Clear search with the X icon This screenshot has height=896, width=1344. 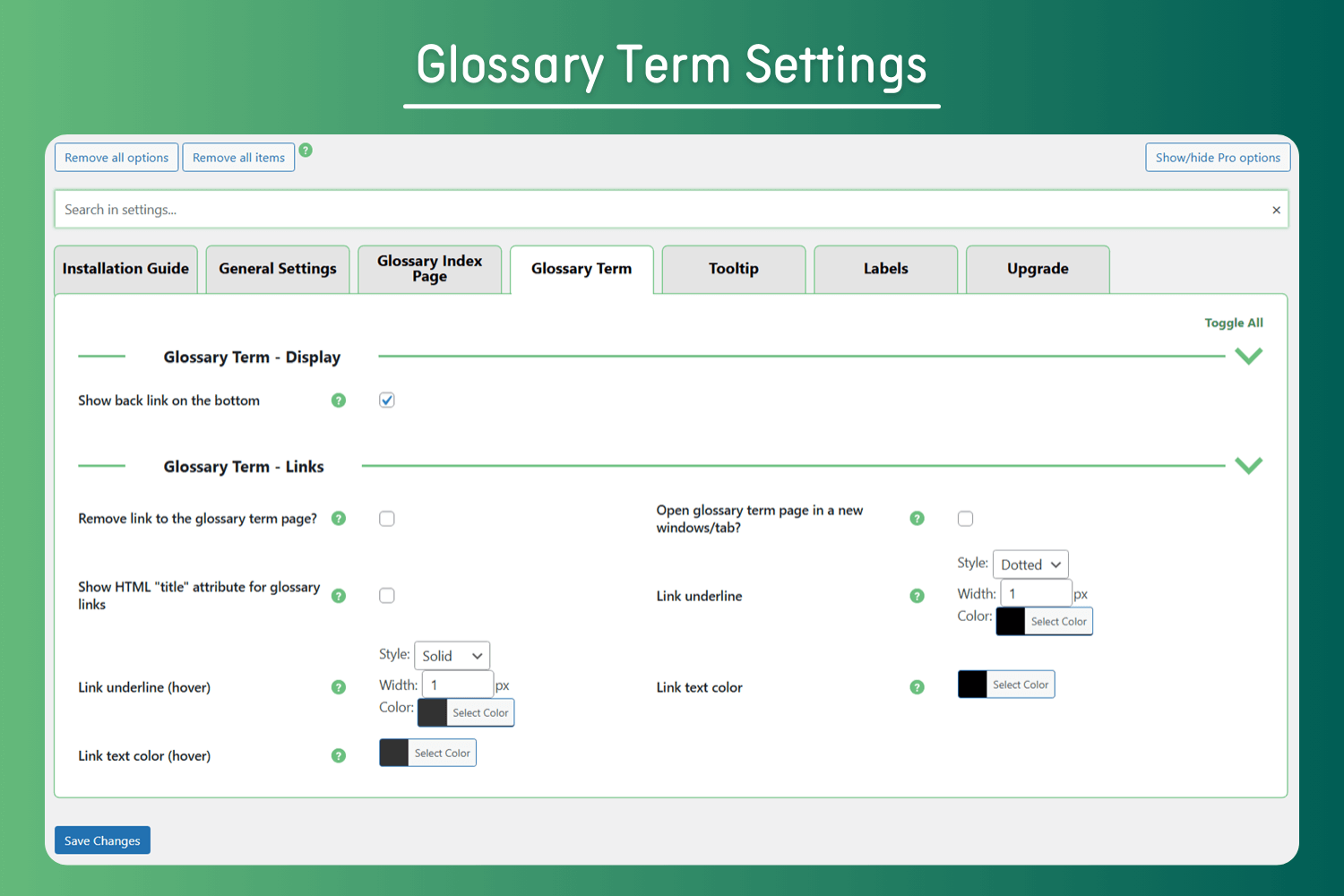tap(1276, 210)
